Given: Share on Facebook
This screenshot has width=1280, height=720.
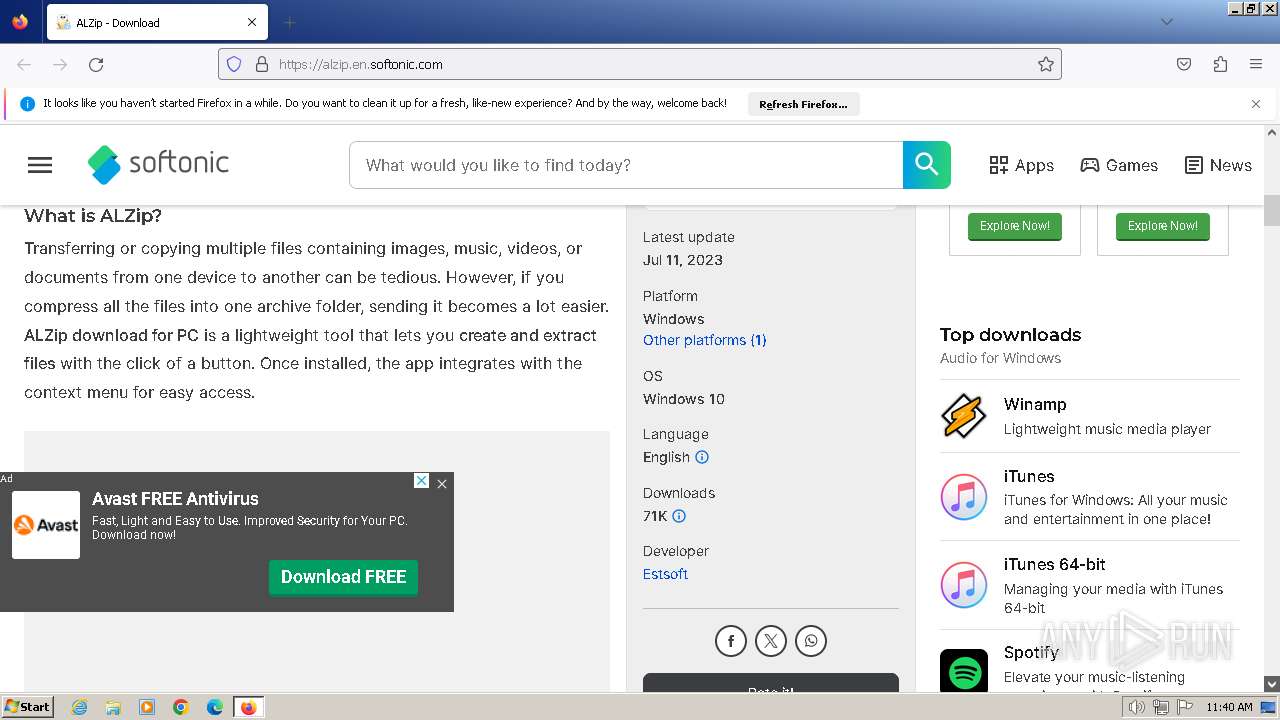Looking at the screenshot, I should coord(731,641).
